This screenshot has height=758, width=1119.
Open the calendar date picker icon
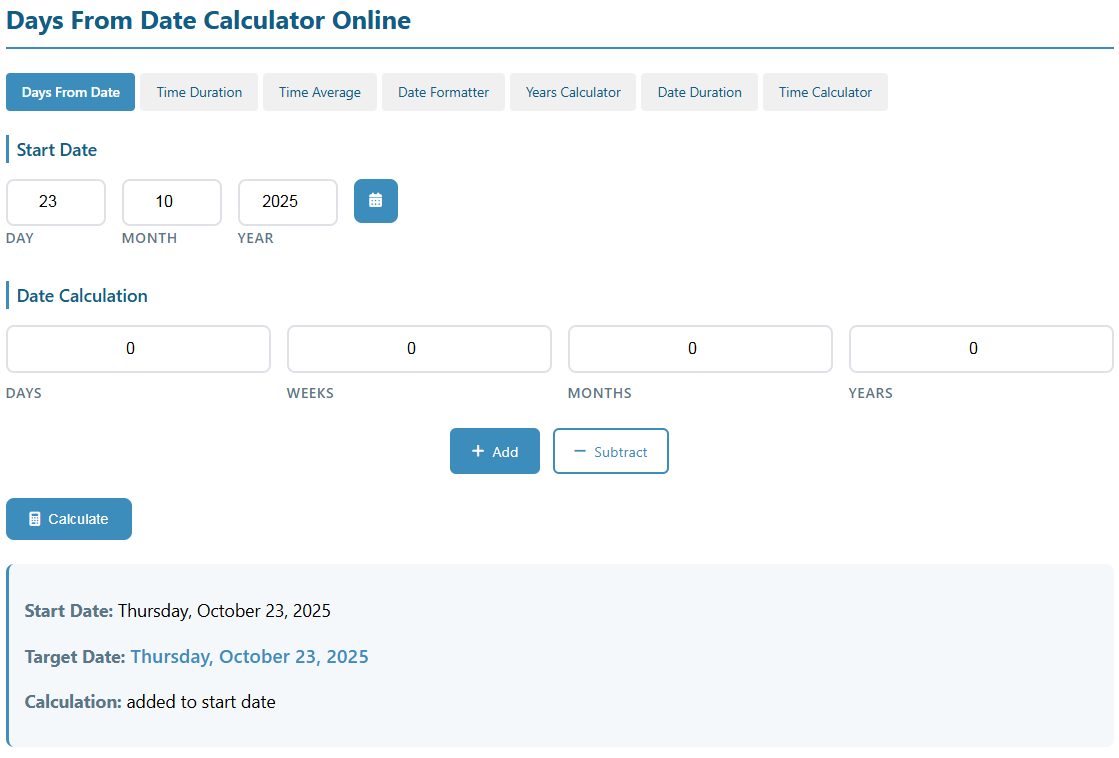pos(375,201)
